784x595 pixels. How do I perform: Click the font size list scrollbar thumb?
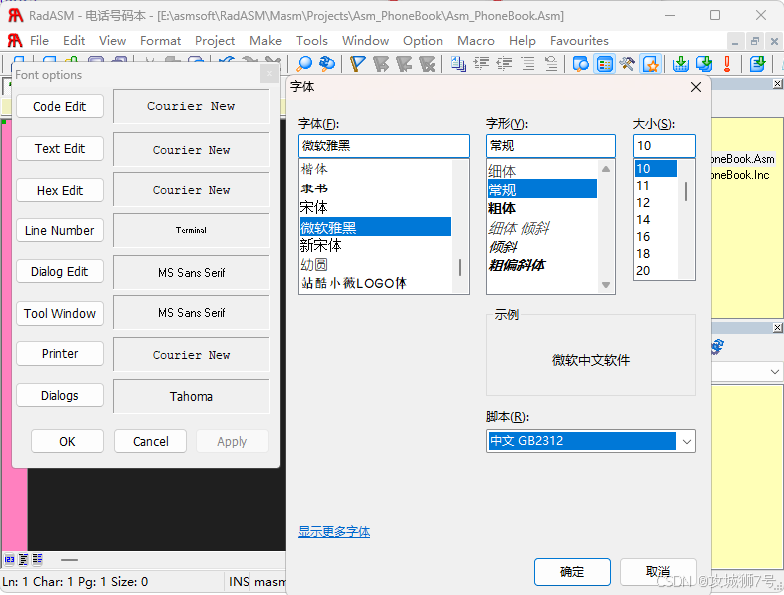pos(686,192)
